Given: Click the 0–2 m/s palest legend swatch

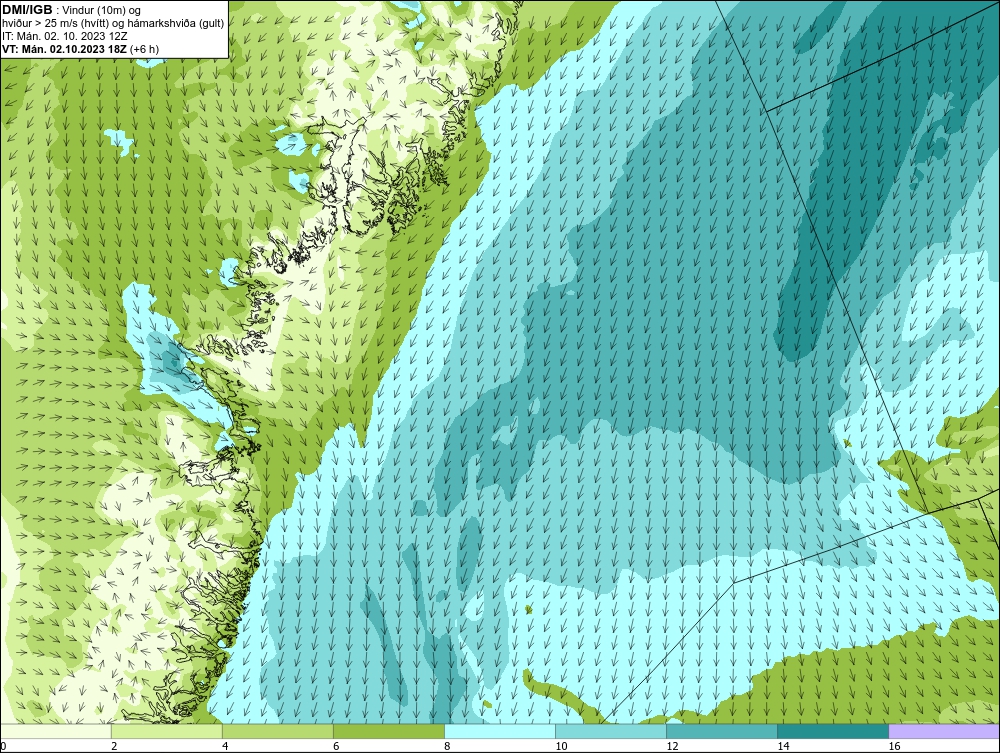Looking at the screenshot, I should (56, 731).
